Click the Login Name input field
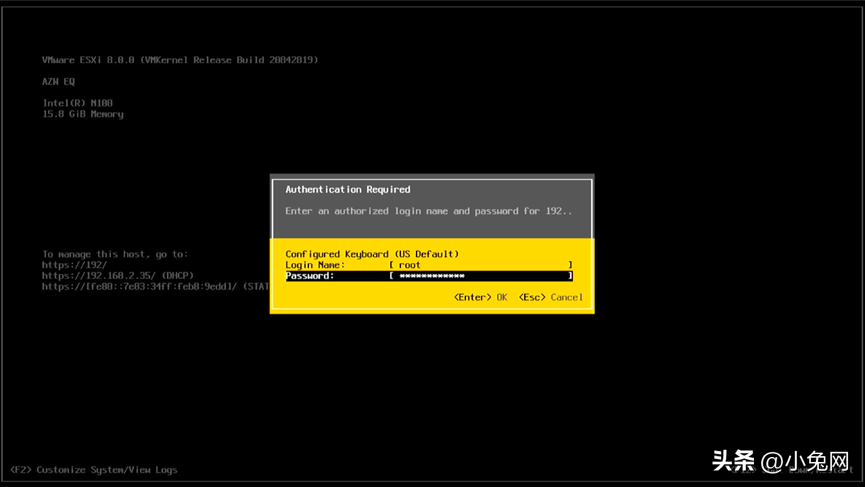The image size is (865, 487). click(480, 265)
